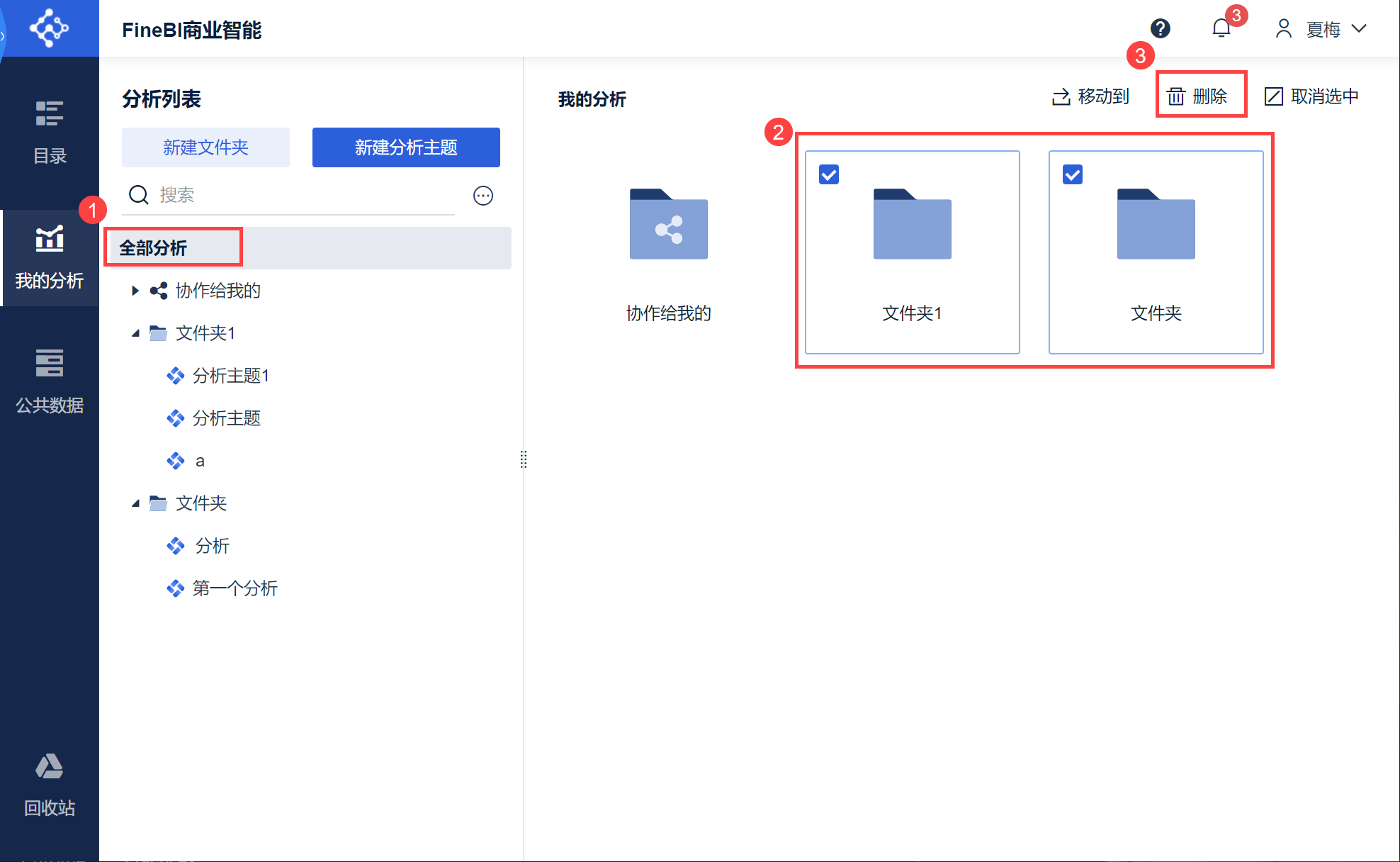Click the 新建分析主题 button
The width and height of the screenshot is (1400, 862).
pos(406,147)
